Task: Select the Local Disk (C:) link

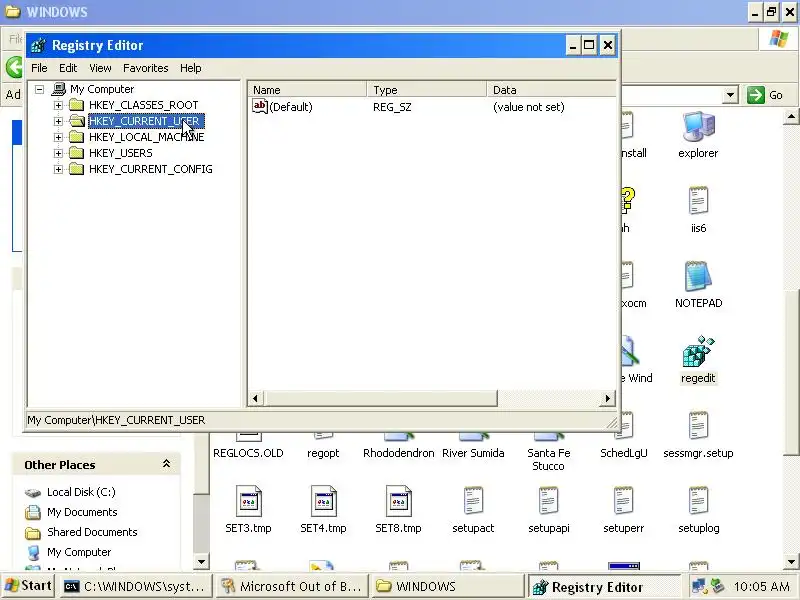Action: coord(81,492)
